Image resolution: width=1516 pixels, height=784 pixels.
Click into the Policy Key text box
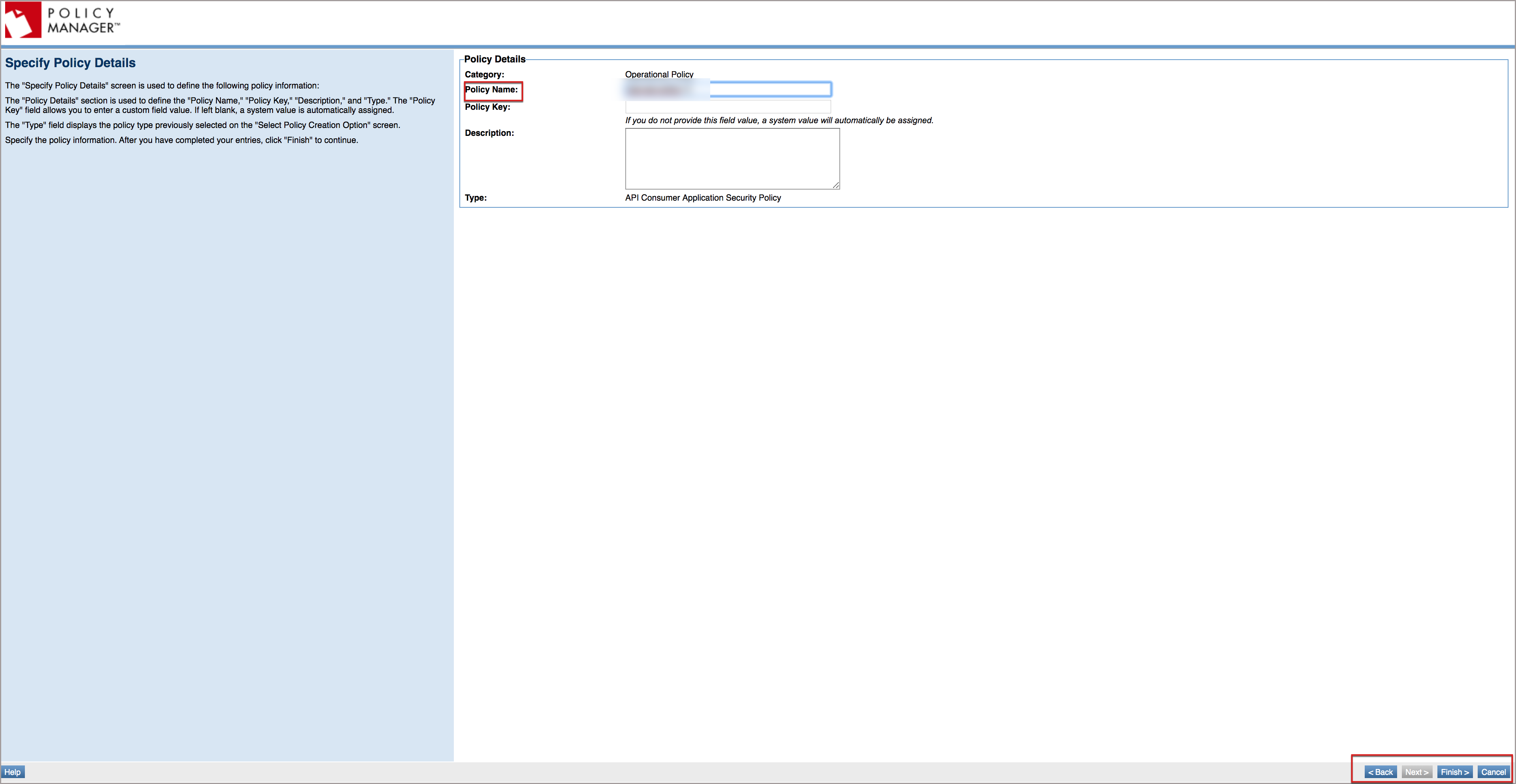point(728,107)
